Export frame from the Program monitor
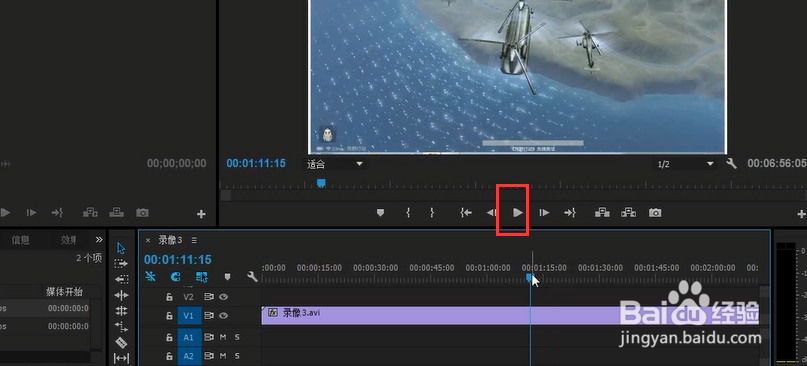The width and height of the screenshot is (807, 366). (x=655, y=213)
